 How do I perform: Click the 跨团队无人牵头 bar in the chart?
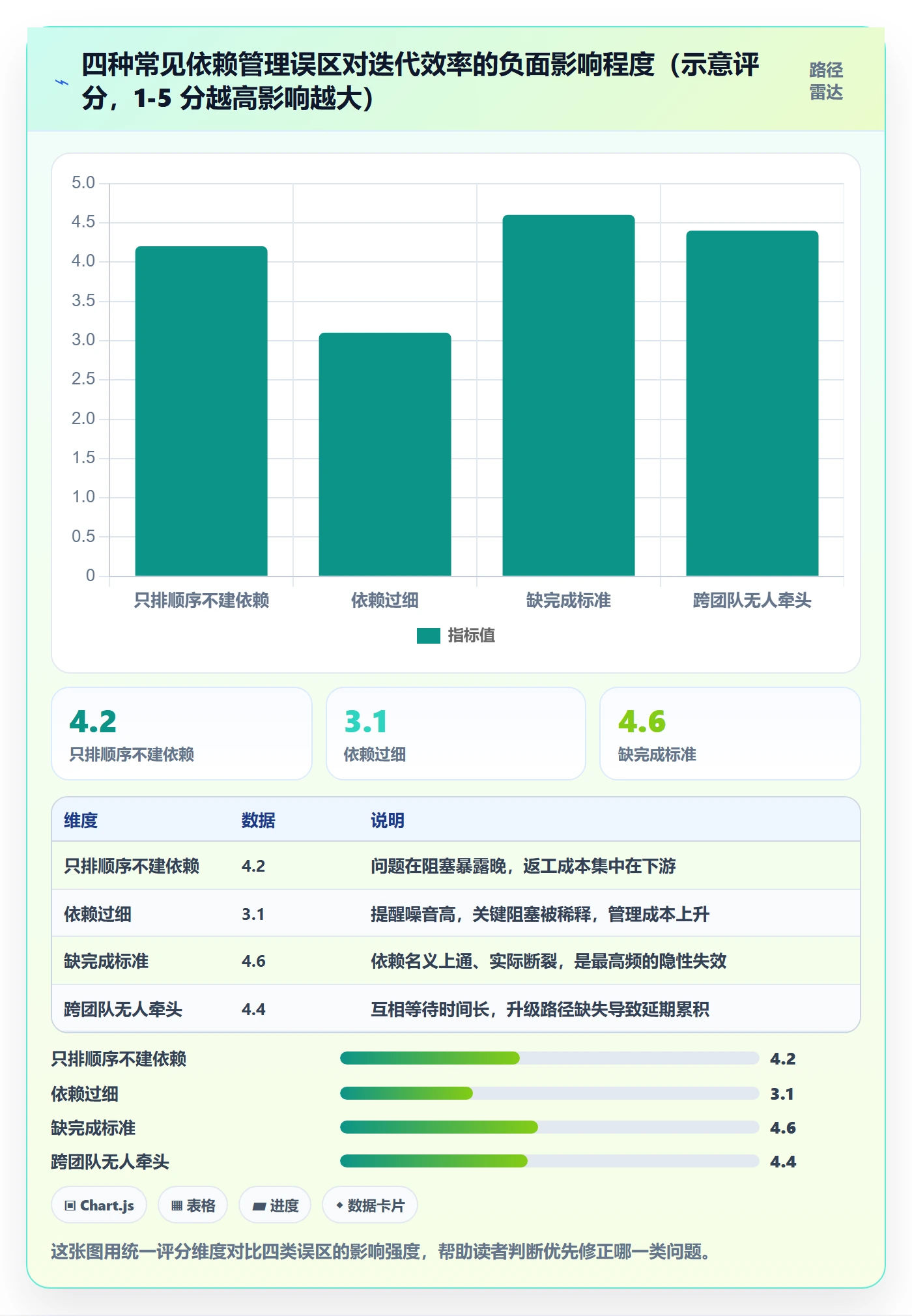pos(752,403)
